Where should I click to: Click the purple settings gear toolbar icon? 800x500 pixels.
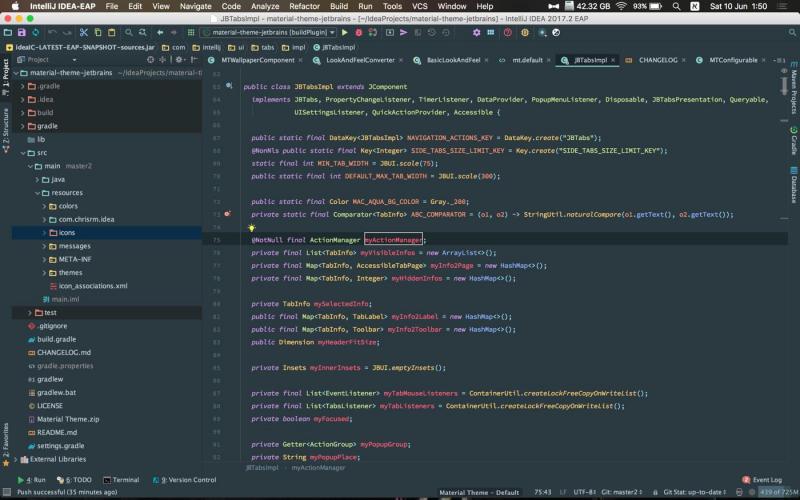[476, 32]
